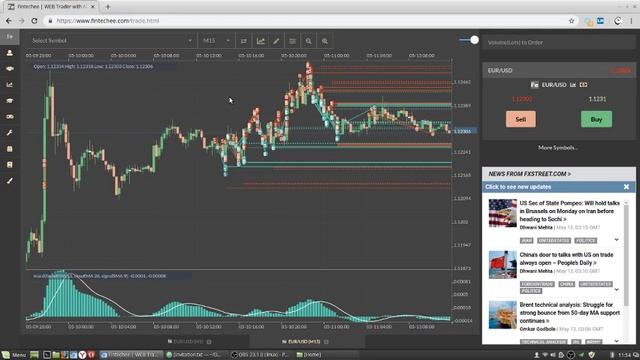Click the Open High Low Close readout
The image size is (640, 360).
coord(93,67)
